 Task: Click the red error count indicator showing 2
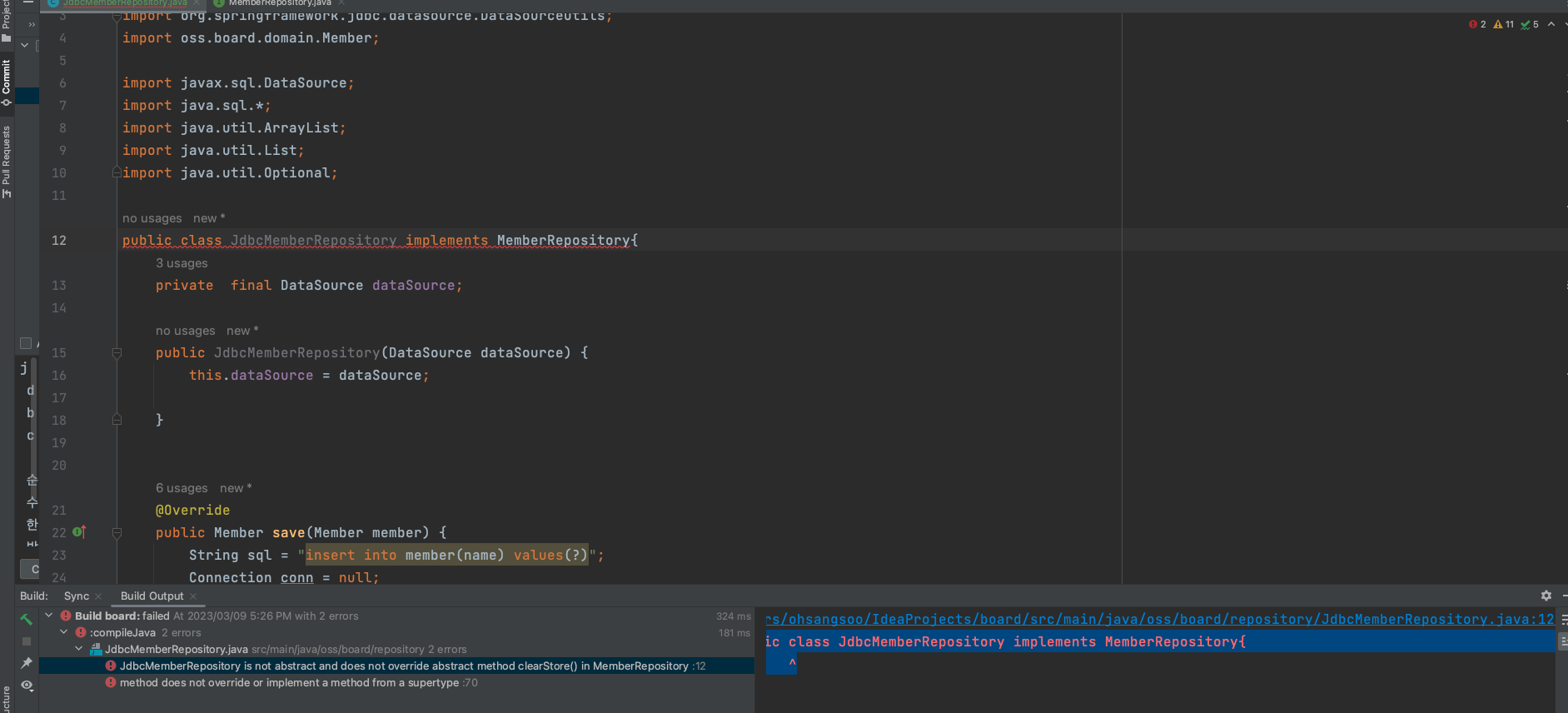click(x=1477, y=24)
